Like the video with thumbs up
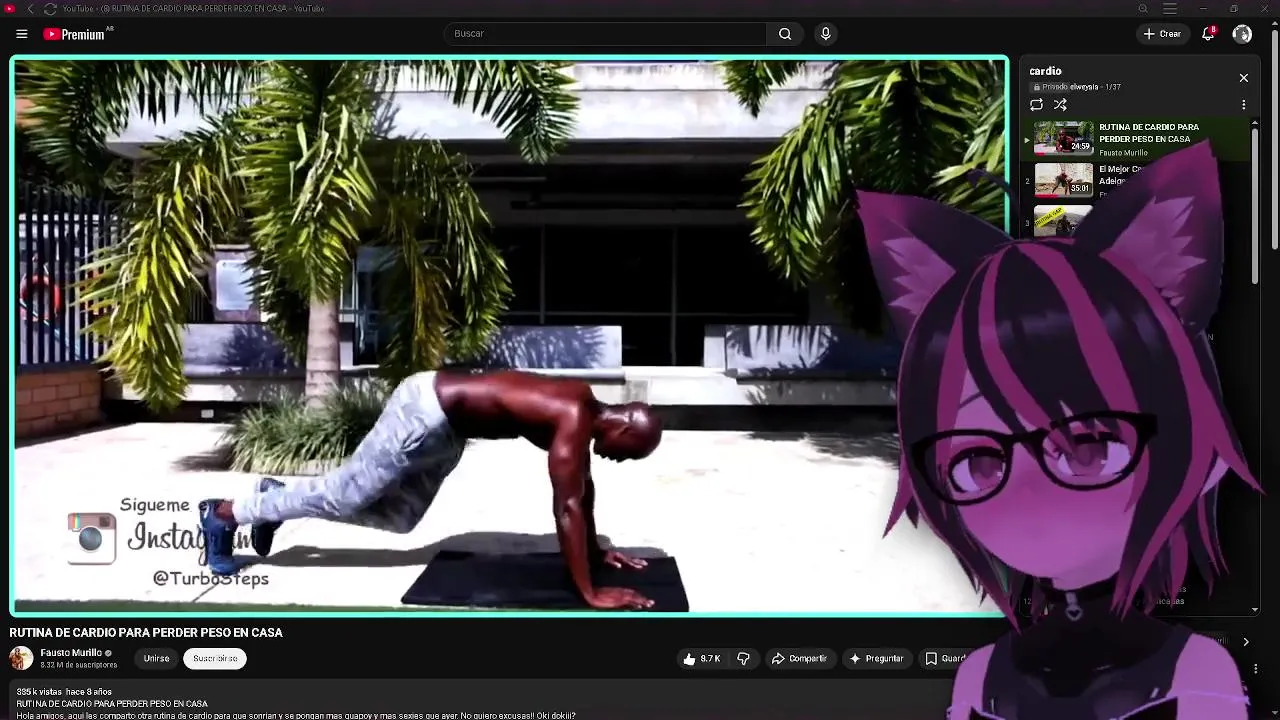This screenshot has width=1280, height=720. [702, 659]
